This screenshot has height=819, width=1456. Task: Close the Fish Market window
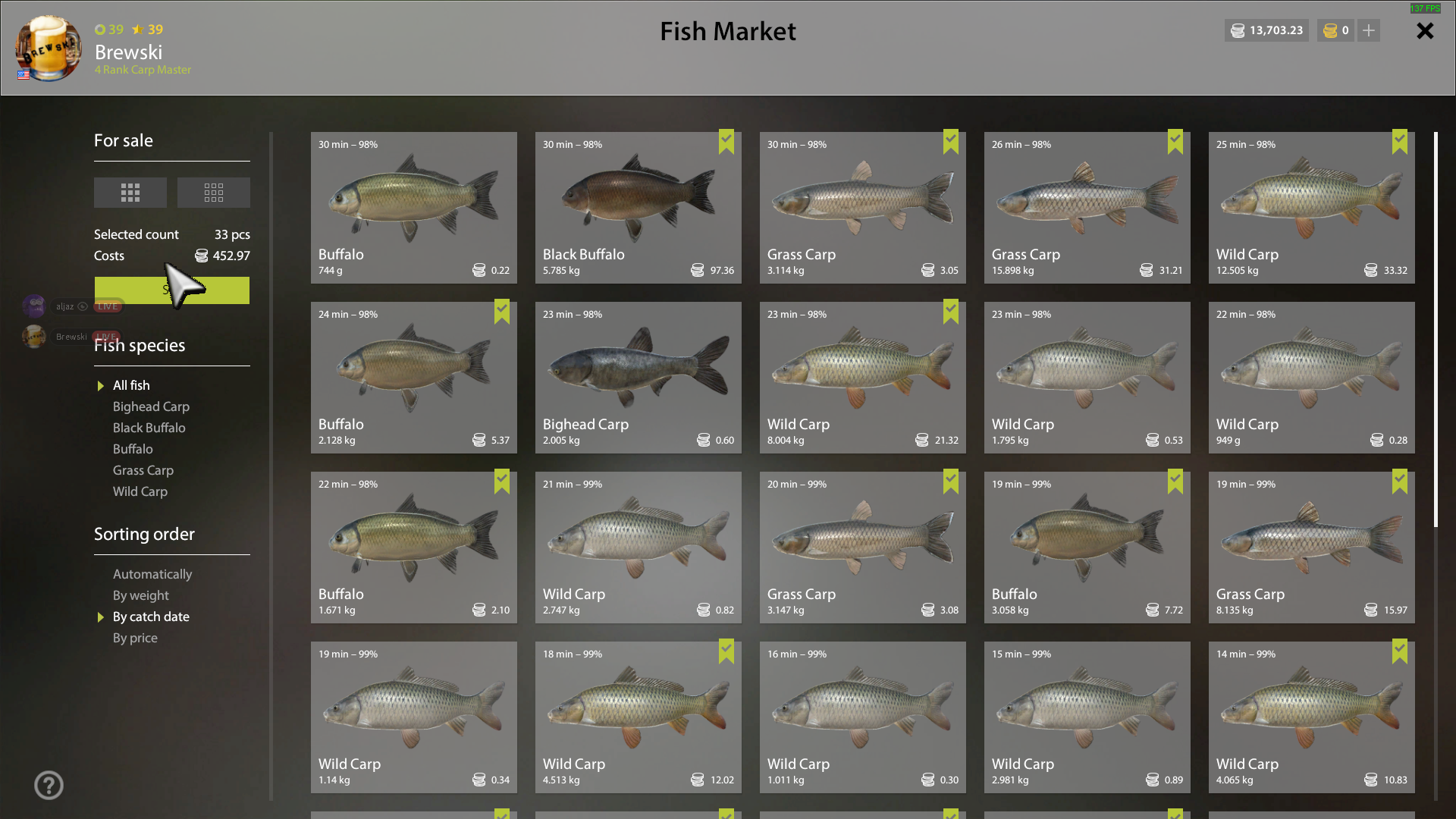coord(1425,30)
